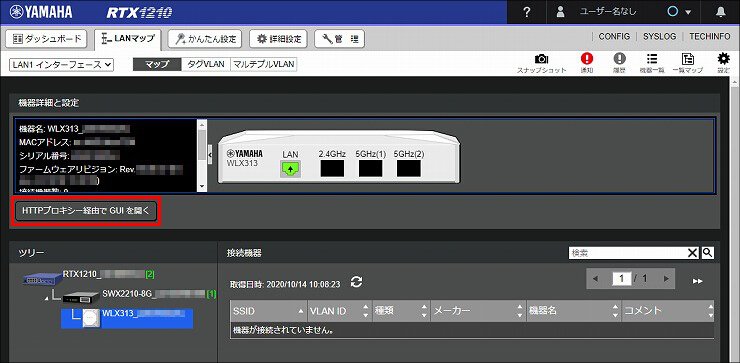Click the 検索 search input field

click(x=627, y=253)
